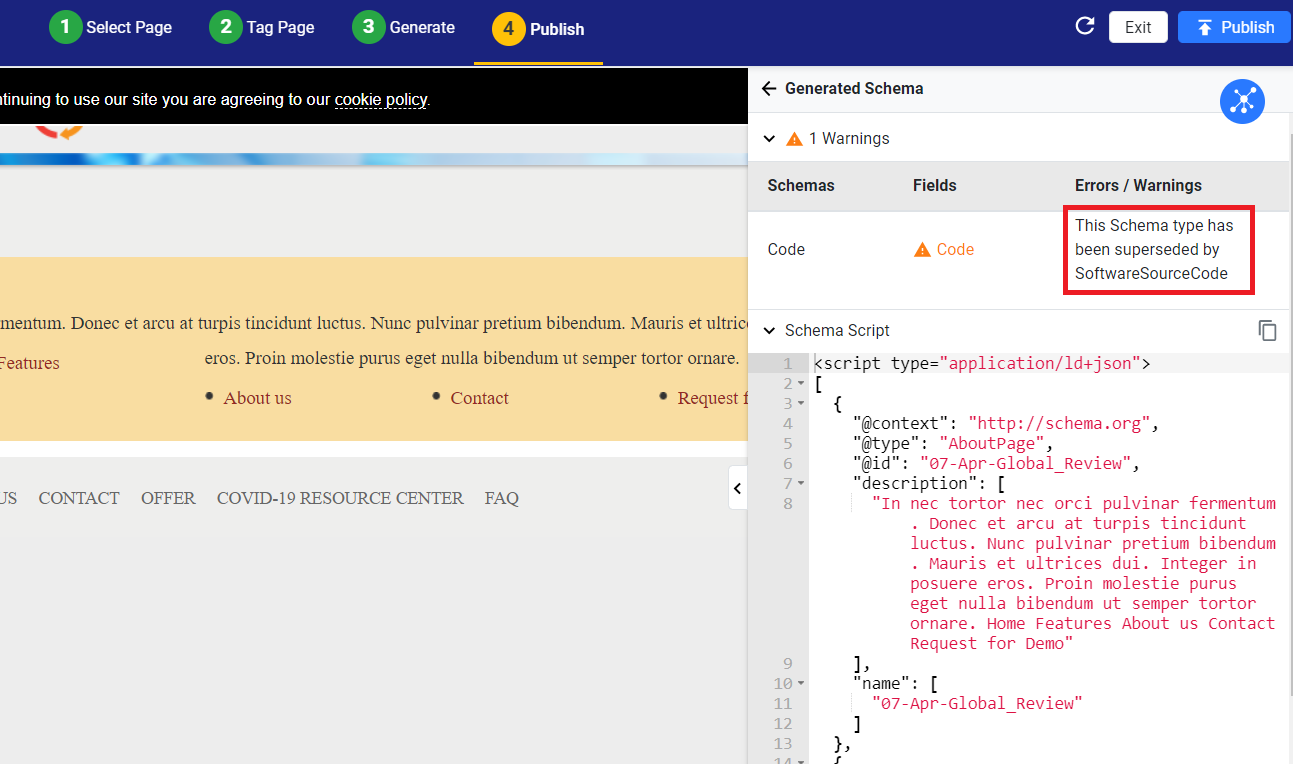Image resolution: width=1293 pixels, height=764 pixels.
Task: Click the CONTACT footer menu item
Action: point(79,498)
